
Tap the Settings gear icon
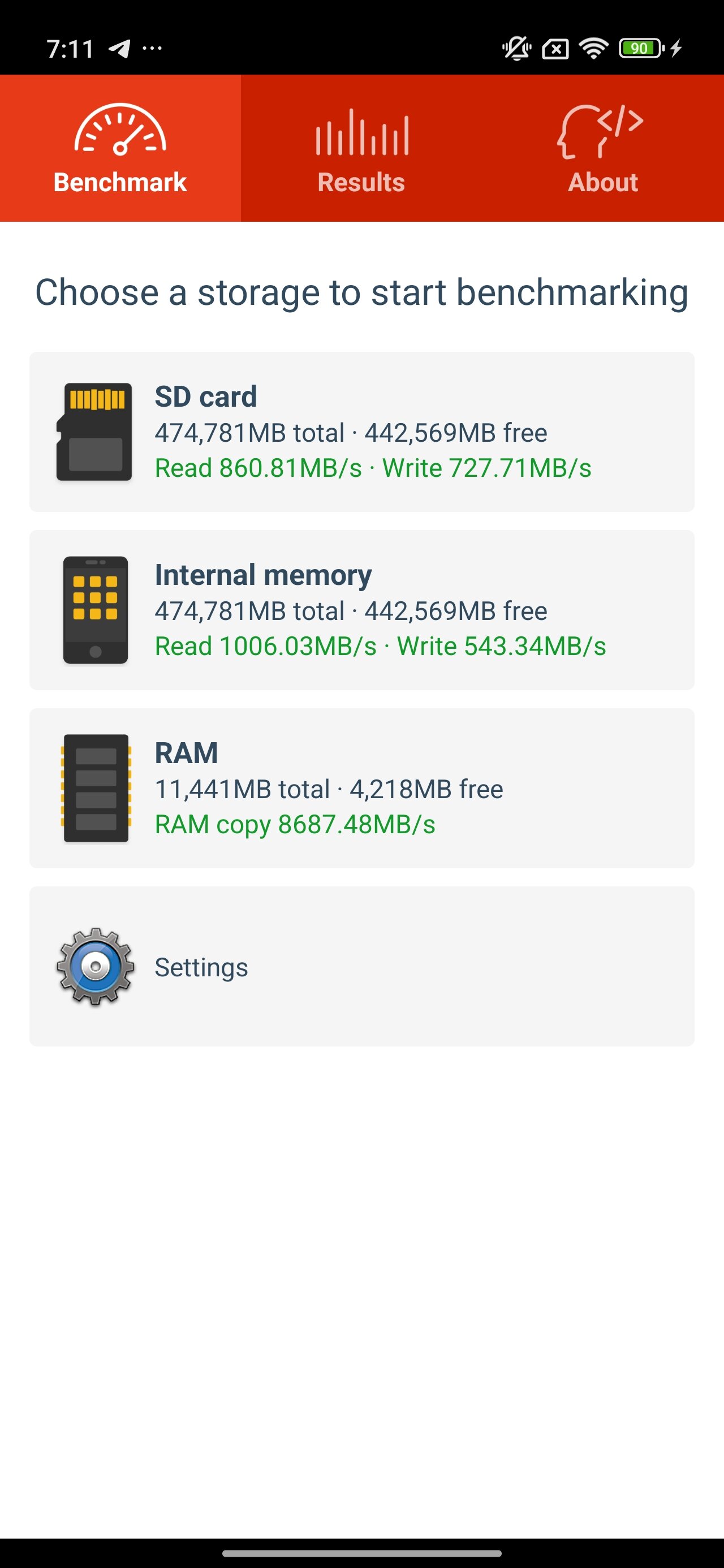tap(96, 967)
